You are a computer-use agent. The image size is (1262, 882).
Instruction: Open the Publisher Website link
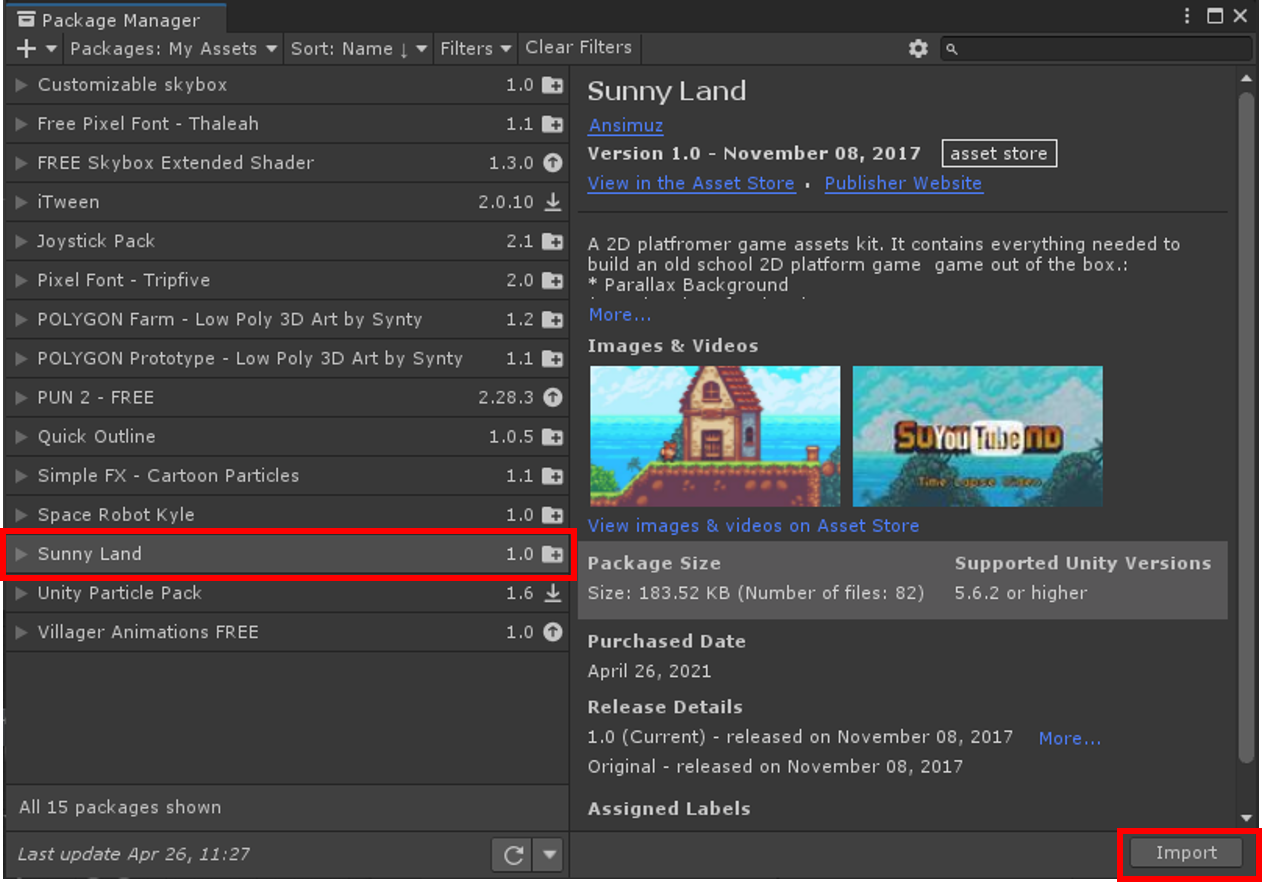tap(903, 183)
